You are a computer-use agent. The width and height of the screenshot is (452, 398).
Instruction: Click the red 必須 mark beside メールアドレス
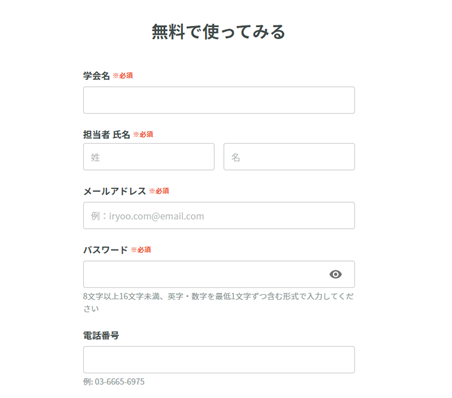pyautogui.click(x=159, y=191)
